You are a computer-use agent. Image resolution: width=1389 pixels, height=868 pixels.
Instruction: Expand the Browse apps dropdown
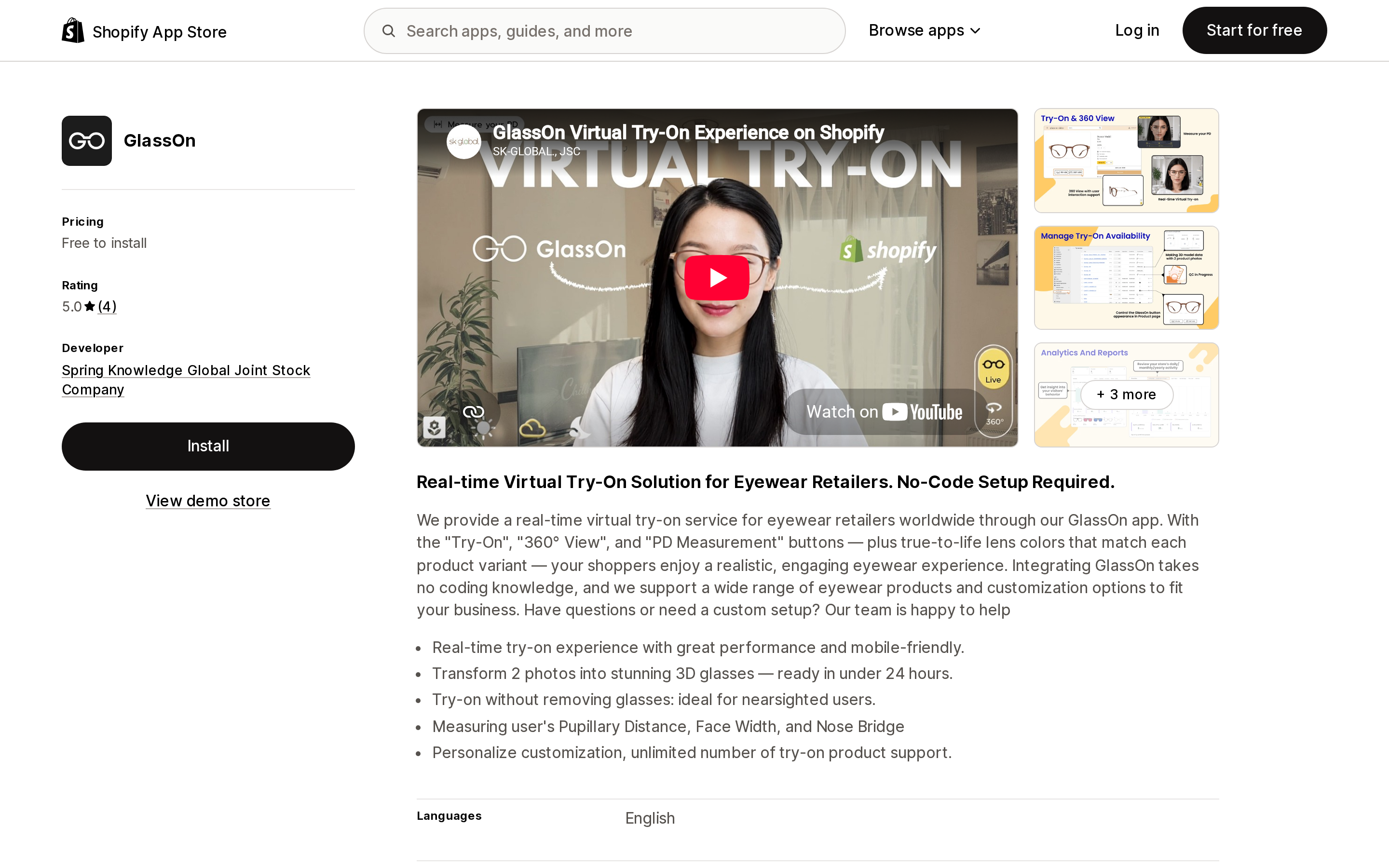(x=925, y=30)
